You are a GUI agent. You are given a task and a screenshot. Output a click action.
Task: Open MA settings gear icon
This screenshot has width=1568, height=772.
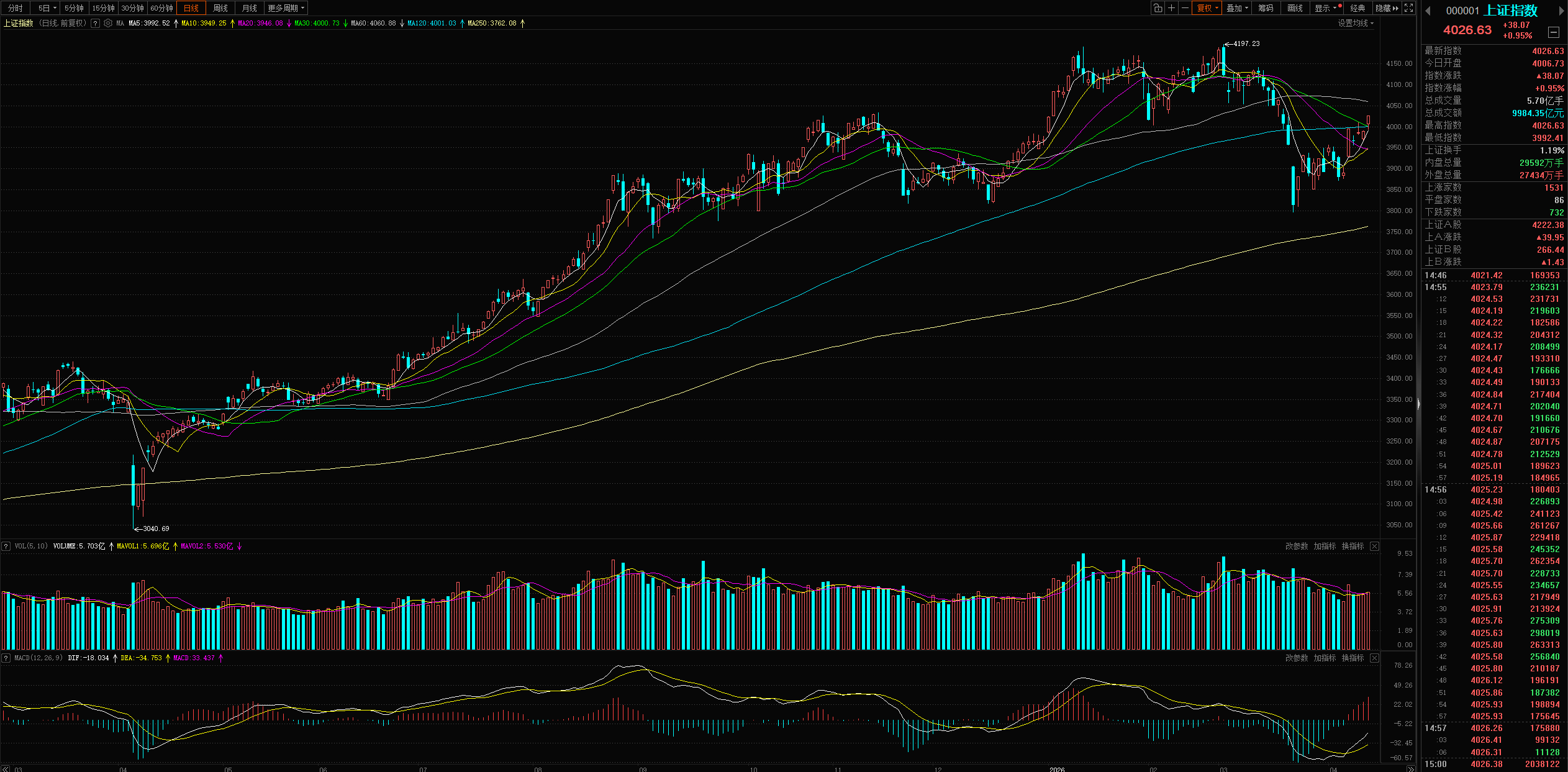(x=108, y=23)
